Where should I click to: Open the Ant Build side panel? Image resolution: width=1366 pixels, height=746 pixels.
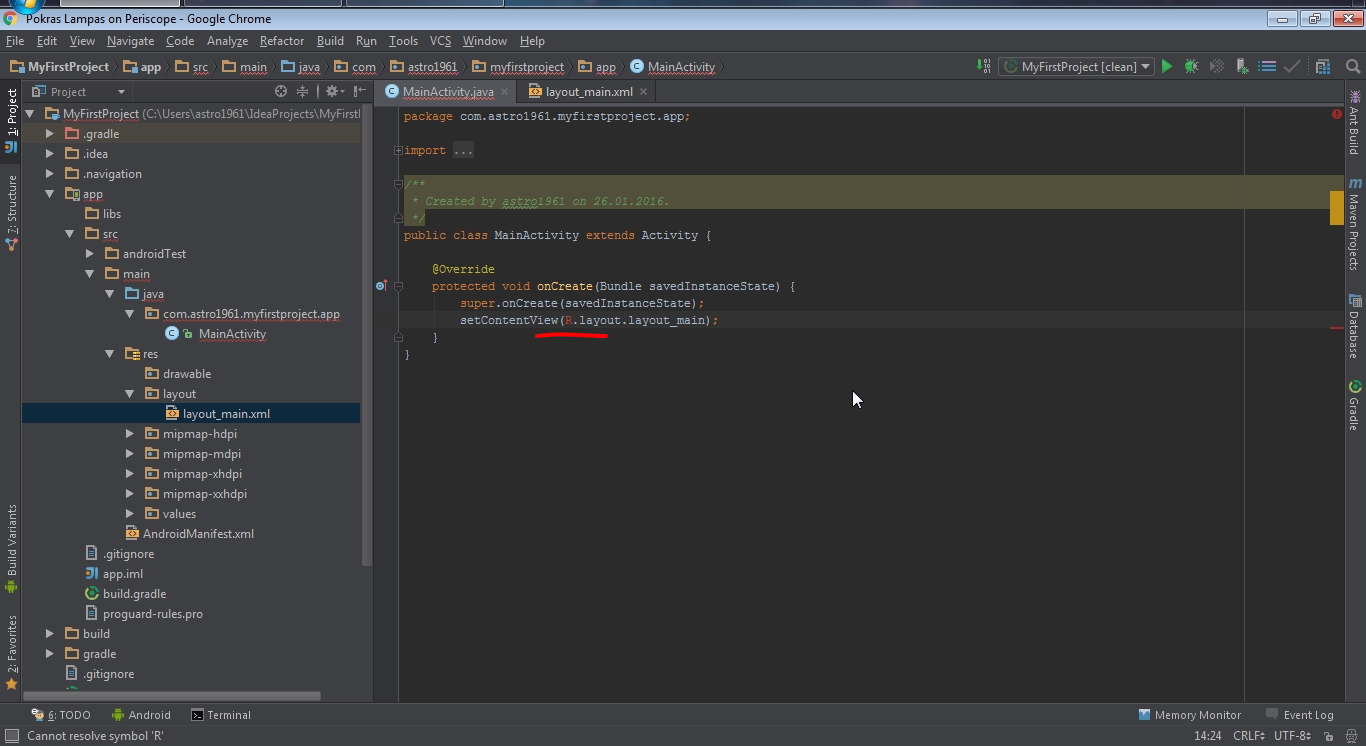click(x=1354, y=122)
